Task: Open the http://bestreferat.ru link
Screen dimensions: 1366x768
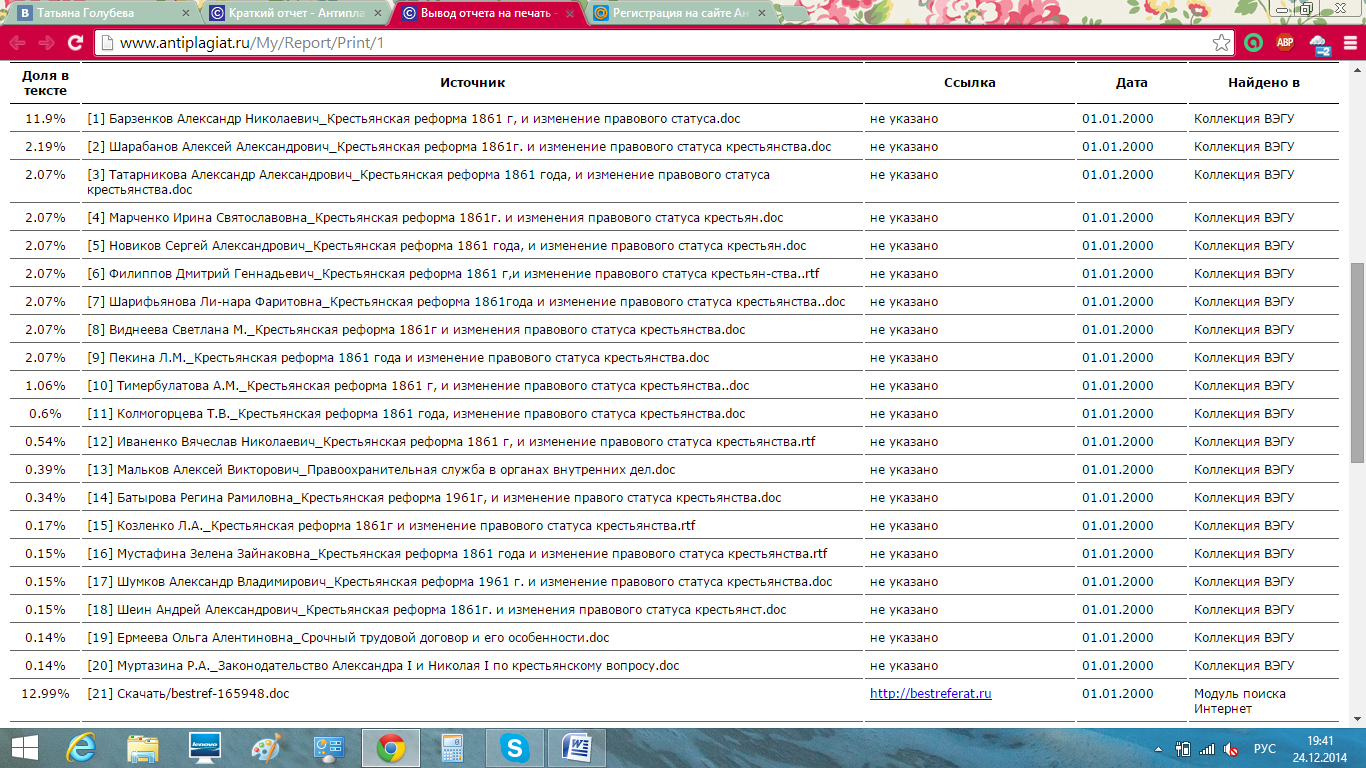Action: coord(930,693)
